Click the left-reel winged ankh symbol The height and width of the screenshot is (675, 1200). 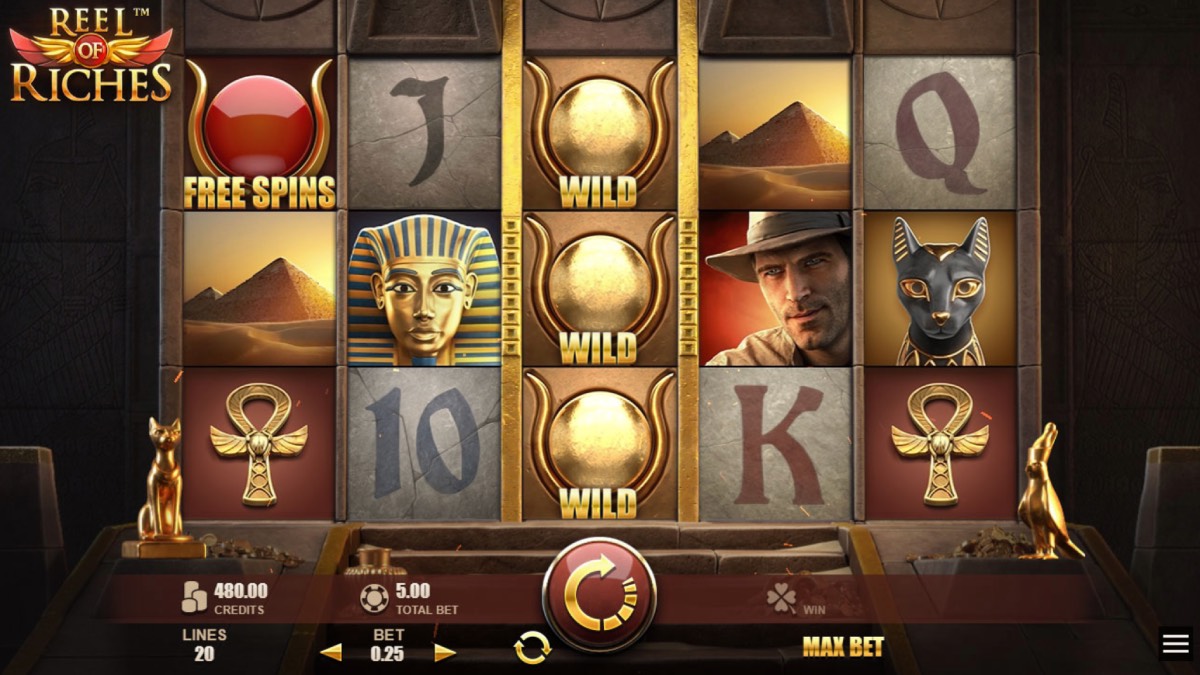point(259,444)
